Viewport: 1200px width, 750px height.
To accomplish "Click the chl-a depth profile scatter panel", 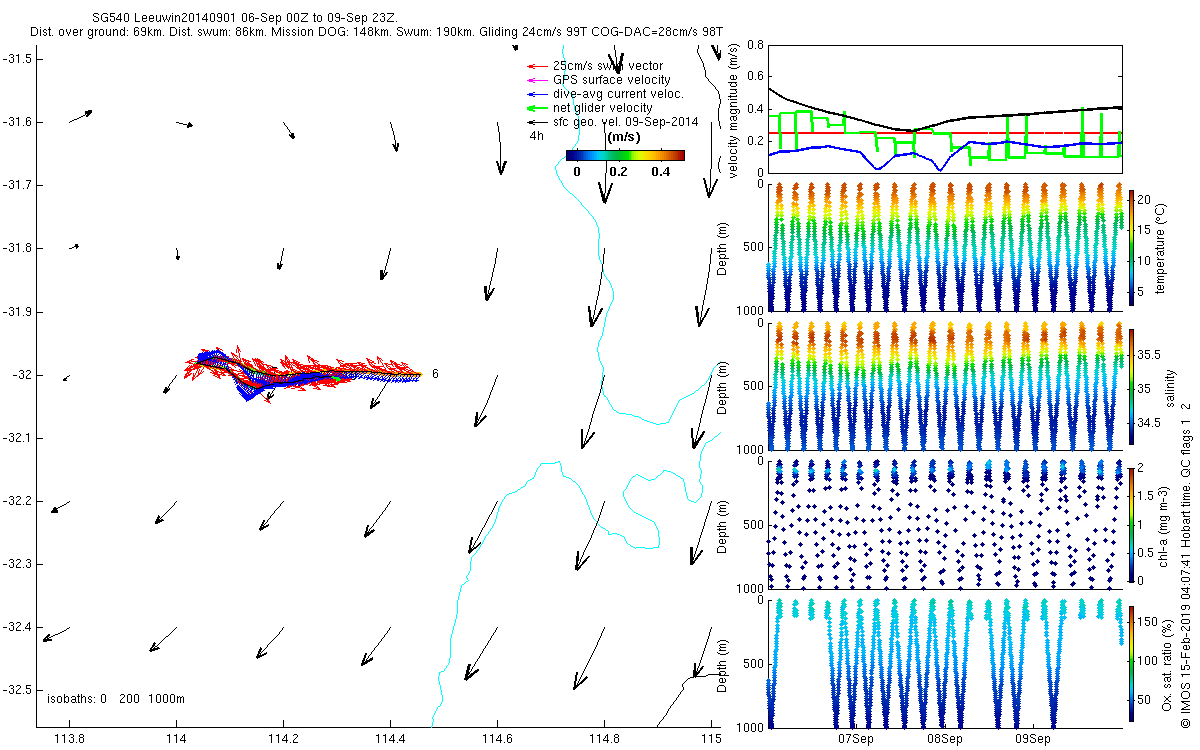I will [943, 524].
